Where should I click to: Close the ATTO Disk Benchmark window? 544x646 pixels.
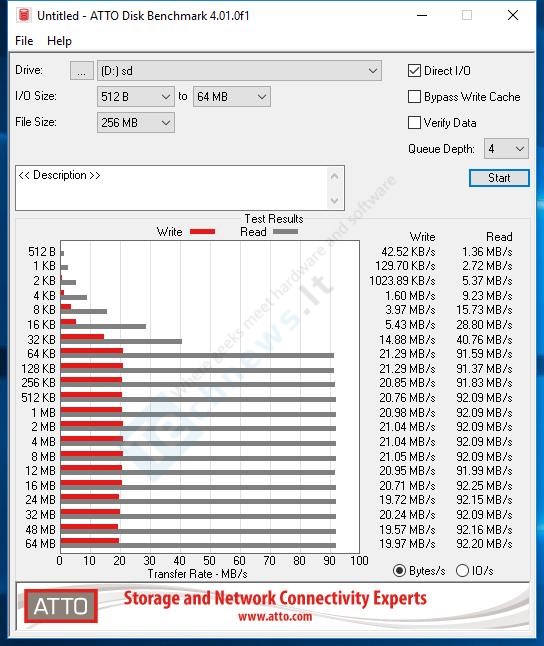click(x=513, y=15)
